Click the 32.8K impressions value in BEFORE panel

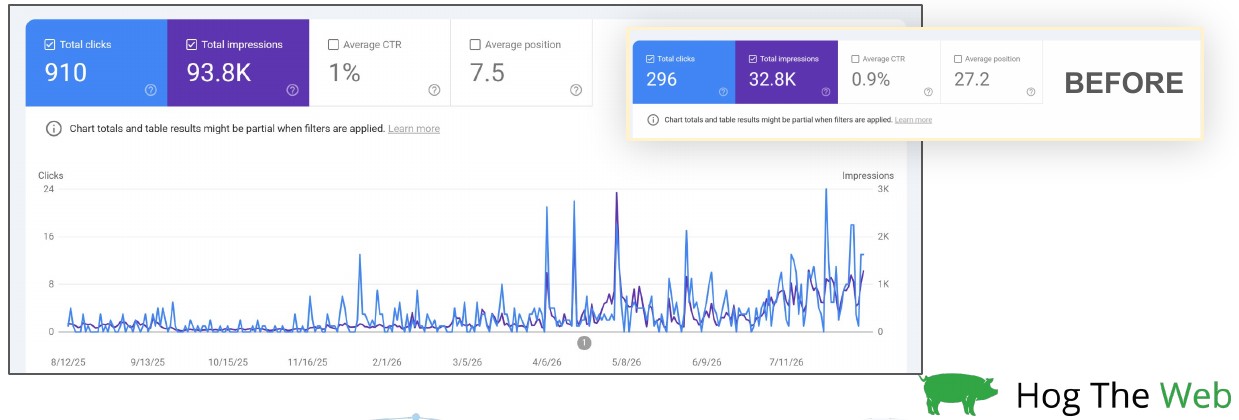(772, 79)
